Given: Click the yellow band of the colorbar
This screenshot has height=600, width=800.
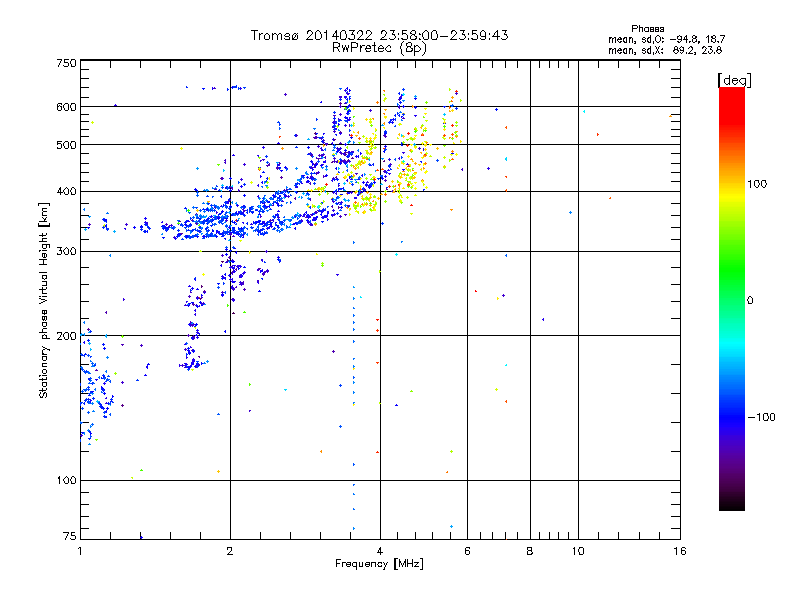Looking at the screenshot, I should 732,196.
